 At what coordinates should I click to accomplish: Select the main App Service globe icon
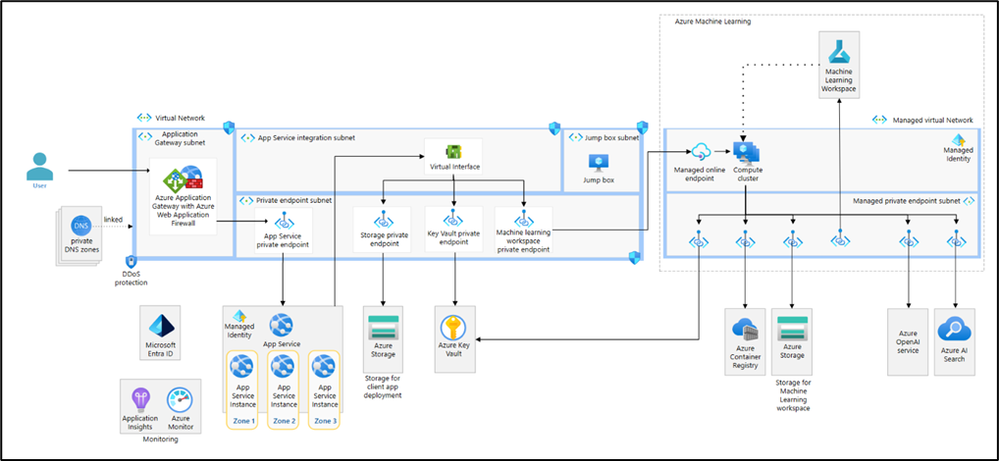pyautogui.click(x=281, y=325)
